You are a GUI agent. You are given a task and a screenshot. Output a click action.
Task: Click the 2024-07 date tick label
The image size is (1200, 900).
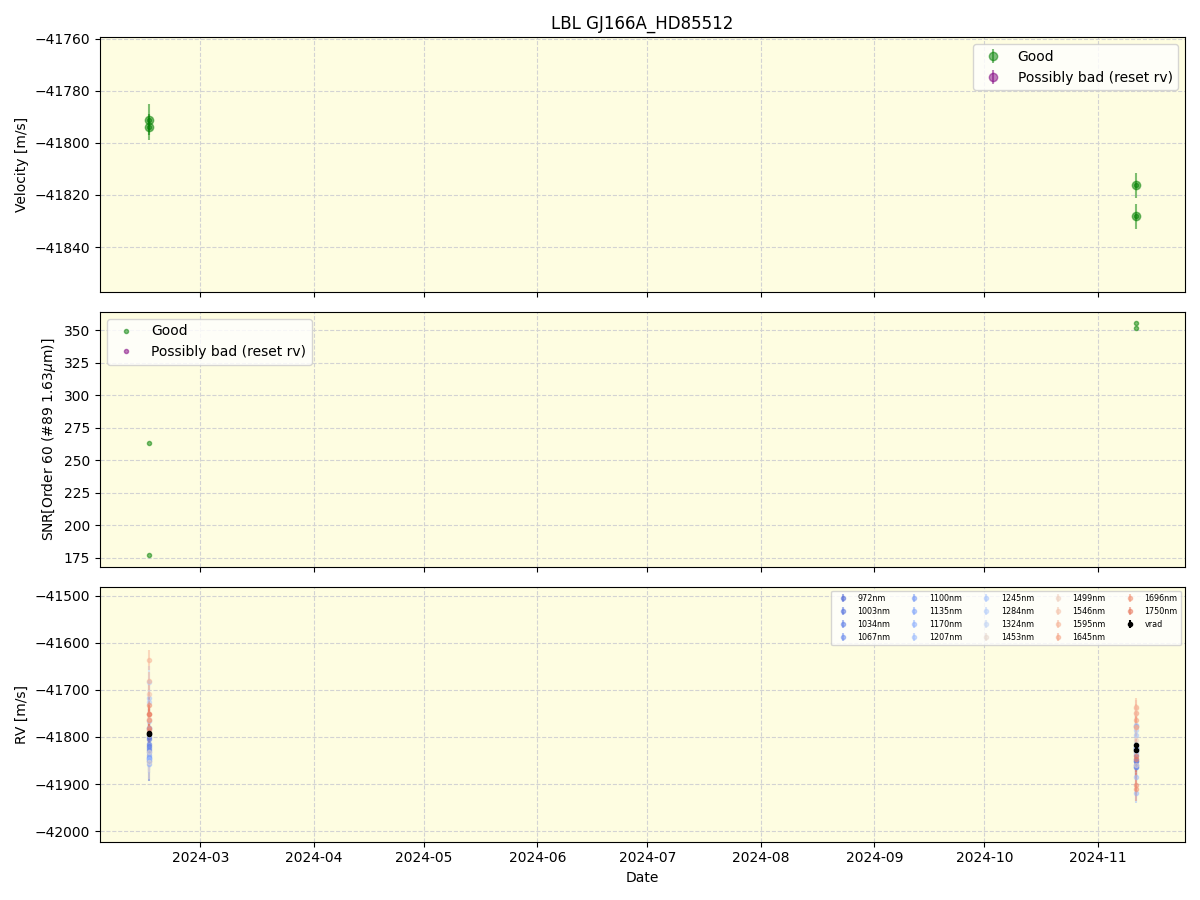(647, 858)
